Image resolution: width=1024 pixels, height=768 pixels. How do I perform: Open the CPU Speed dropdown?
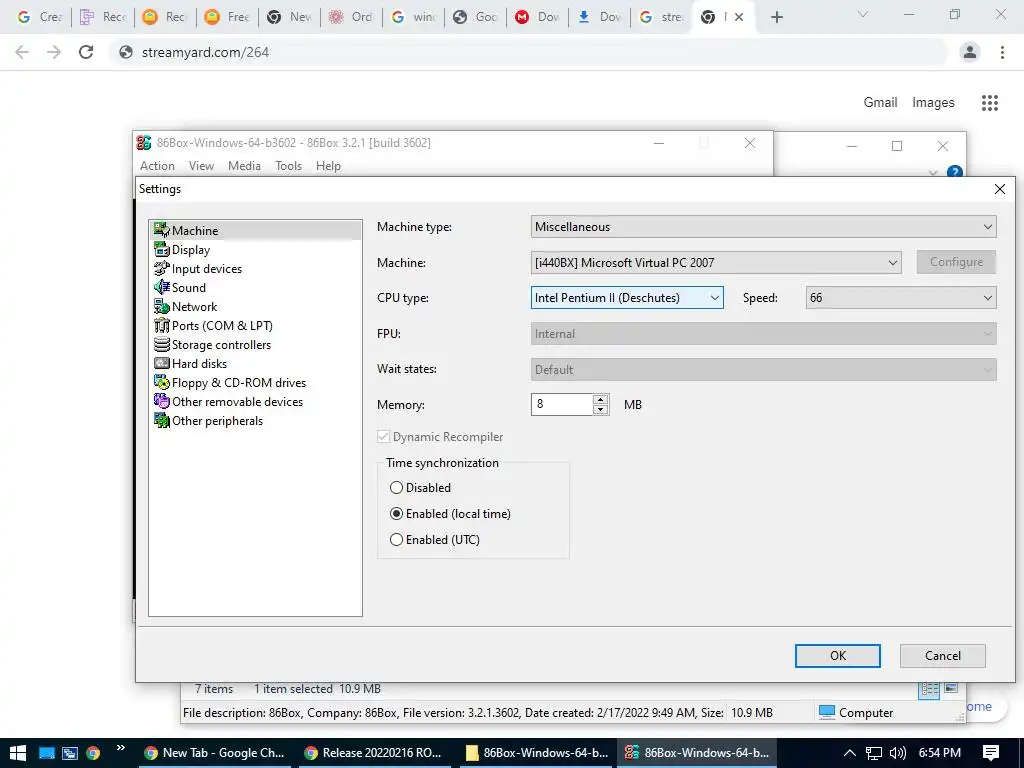(901, 298)
